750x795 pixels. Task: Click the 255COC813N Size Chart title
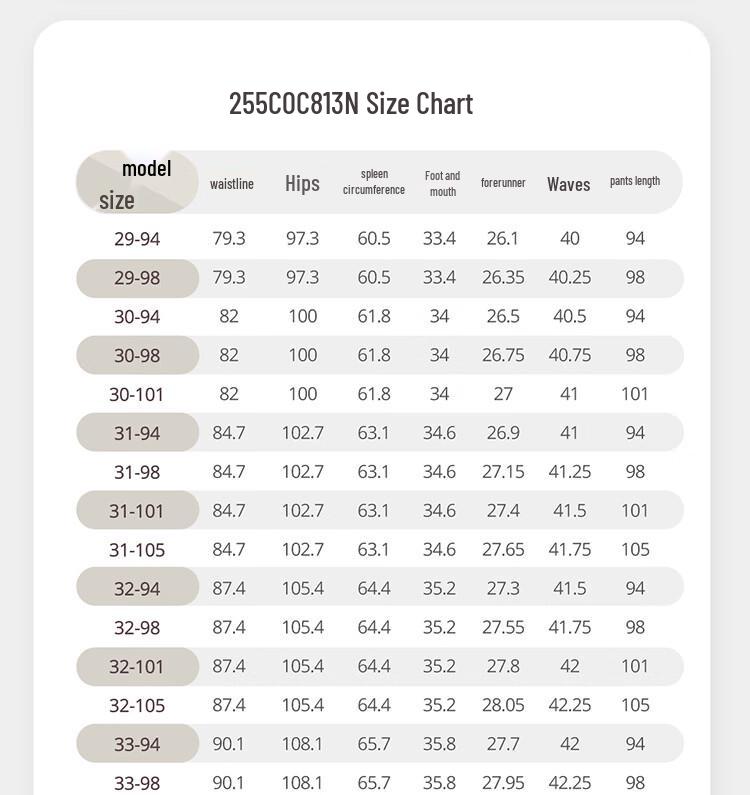(x=351, y=103)
